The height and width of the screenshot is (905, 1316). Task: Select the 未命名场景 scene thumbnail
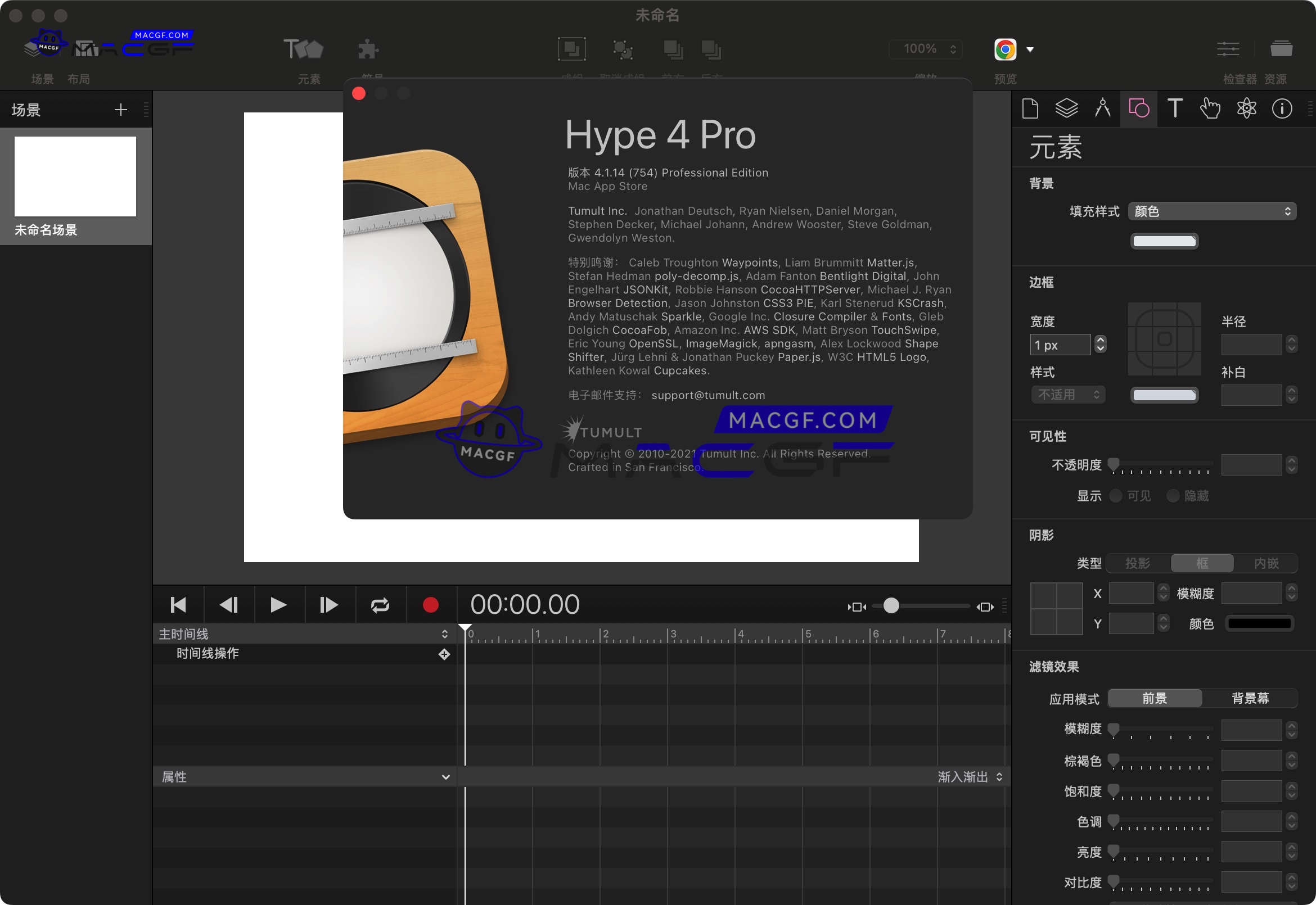(75, 176)
